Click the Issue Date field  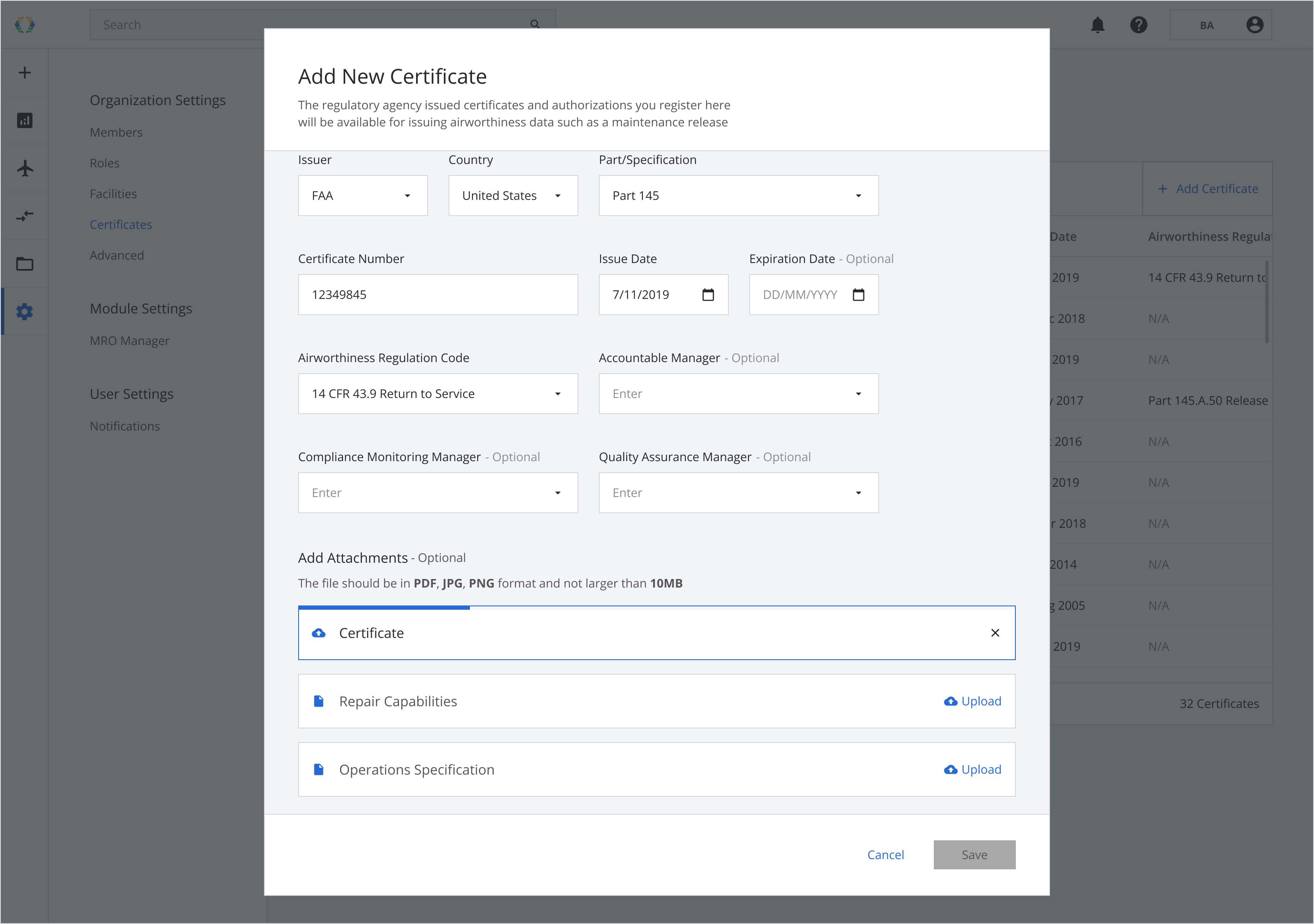point(664,295)
